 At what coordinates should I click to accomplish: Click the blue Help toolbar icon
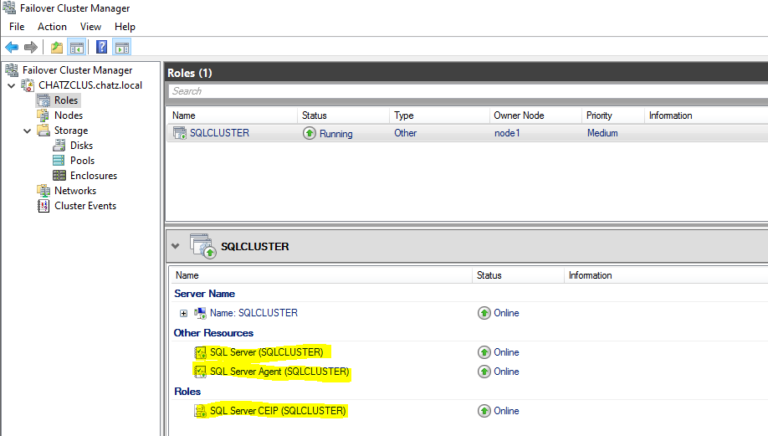(101, 47)
